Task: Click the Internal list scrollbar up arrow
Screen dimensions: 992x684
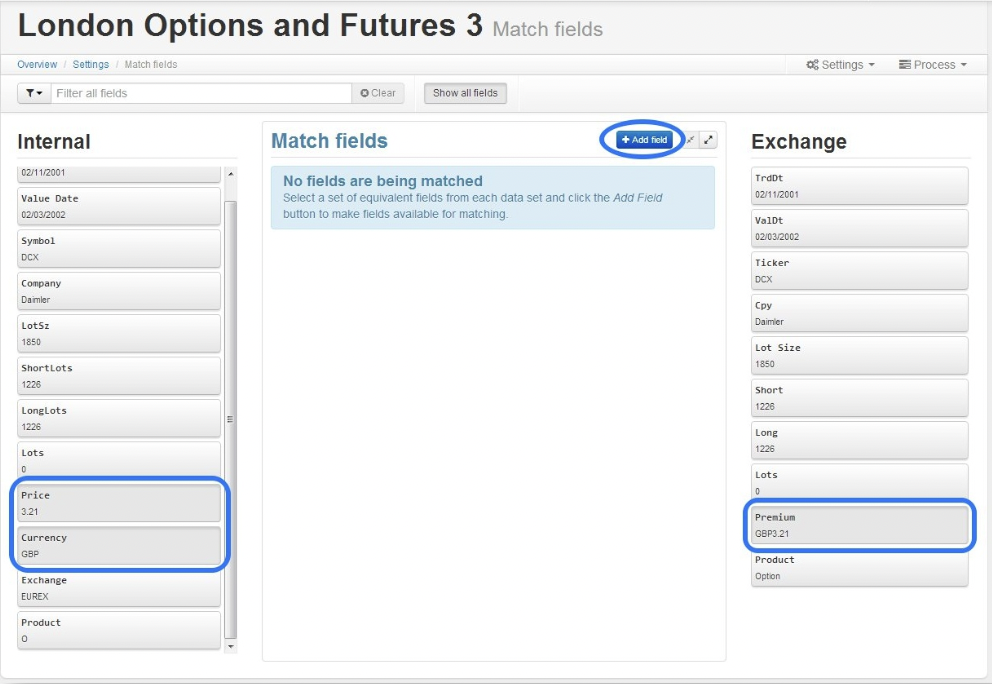Action: click(x=231, y=173)
